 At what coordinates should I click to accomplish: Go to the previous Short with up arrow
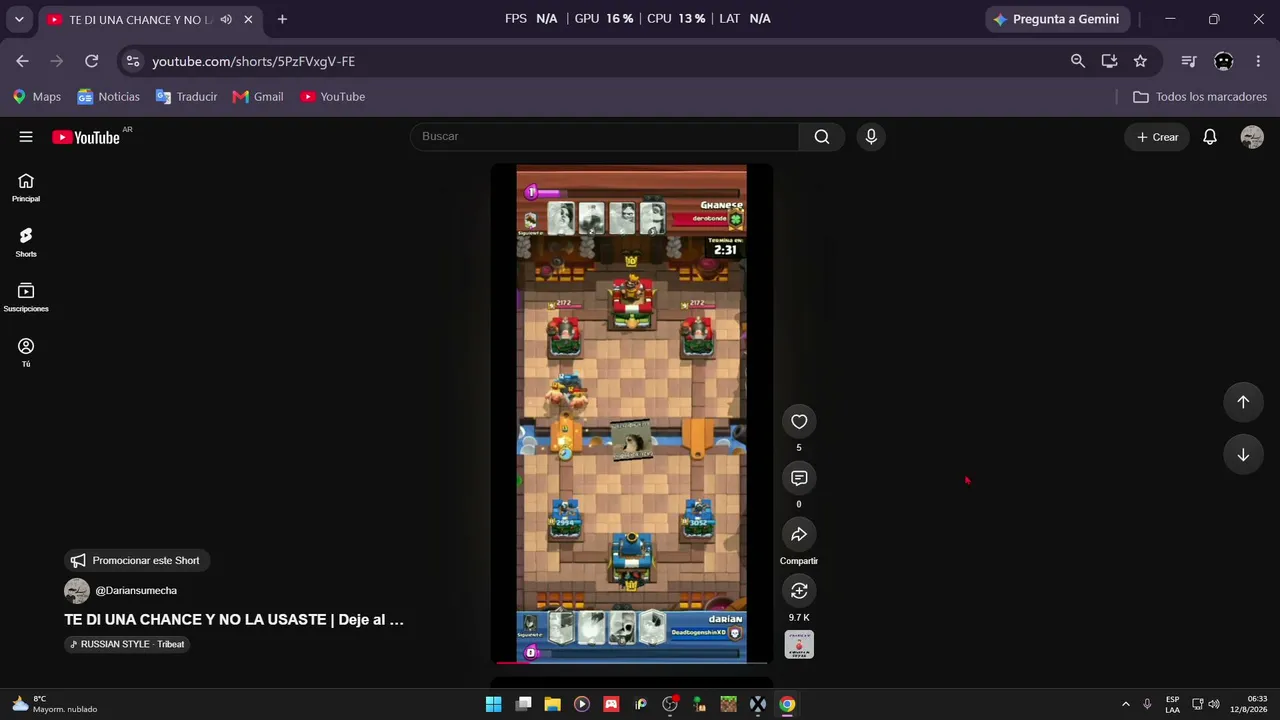[x=1243, y=402]
